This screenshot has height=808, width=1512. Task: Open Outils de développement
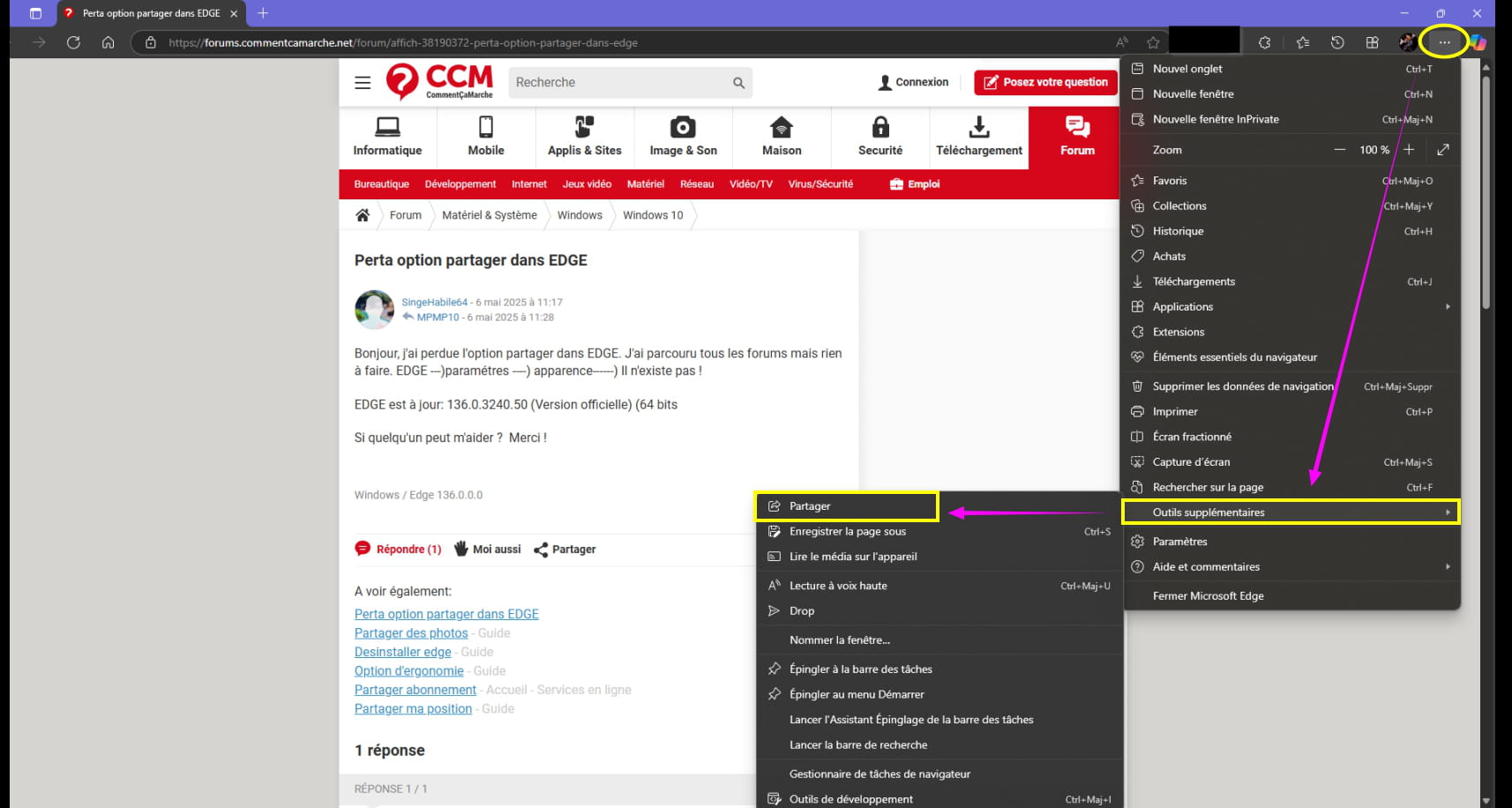[x=939, y=799]
